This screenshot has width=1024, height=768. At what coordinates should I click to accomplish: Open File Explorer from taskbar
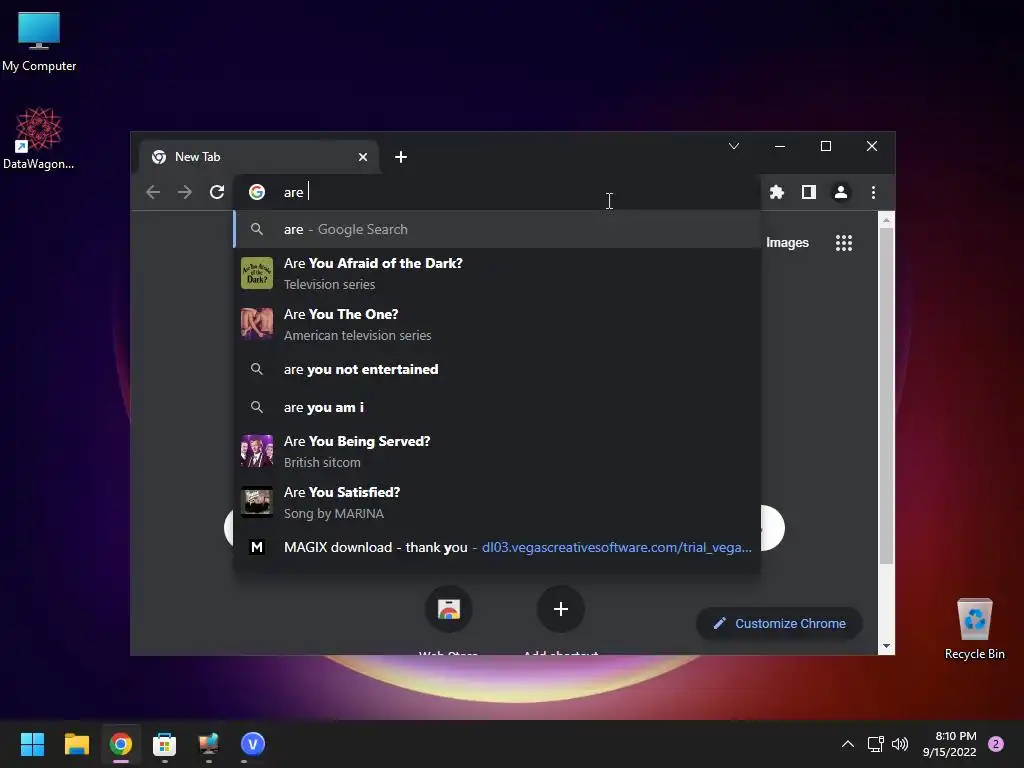(x=76, y=744)
